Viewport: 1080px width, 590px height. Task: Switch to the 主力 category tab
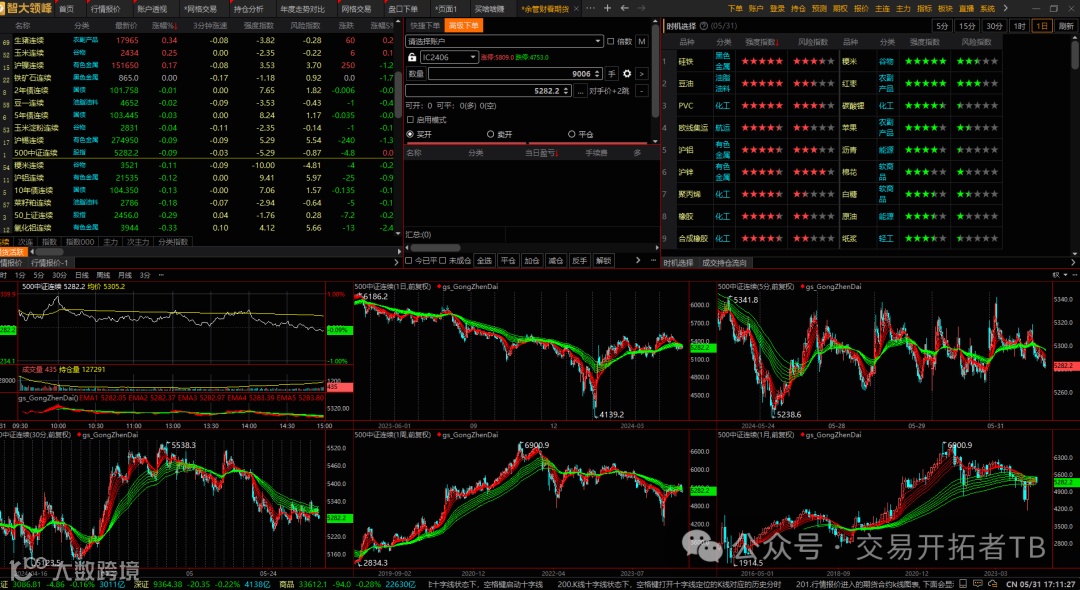point(110,242)
